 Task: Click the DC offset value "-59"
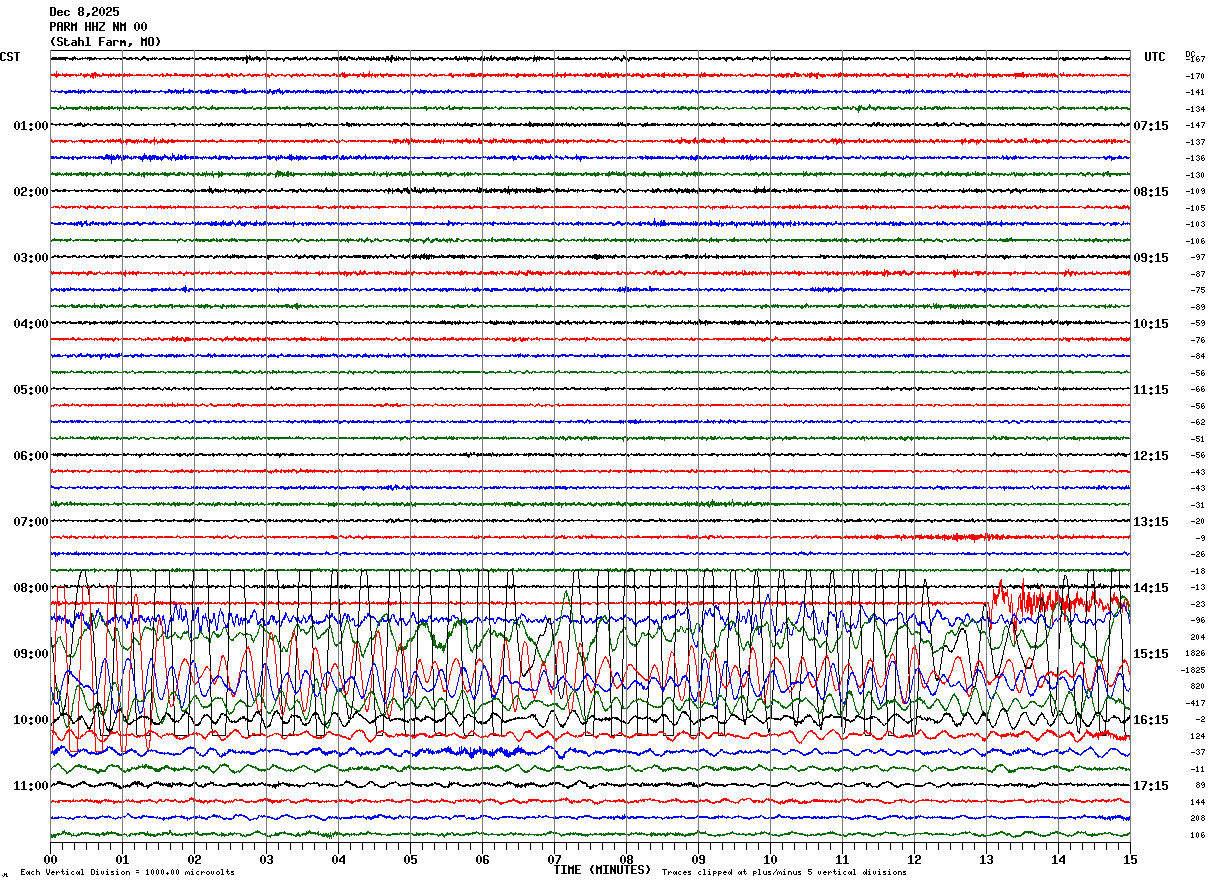point(1197,323)
